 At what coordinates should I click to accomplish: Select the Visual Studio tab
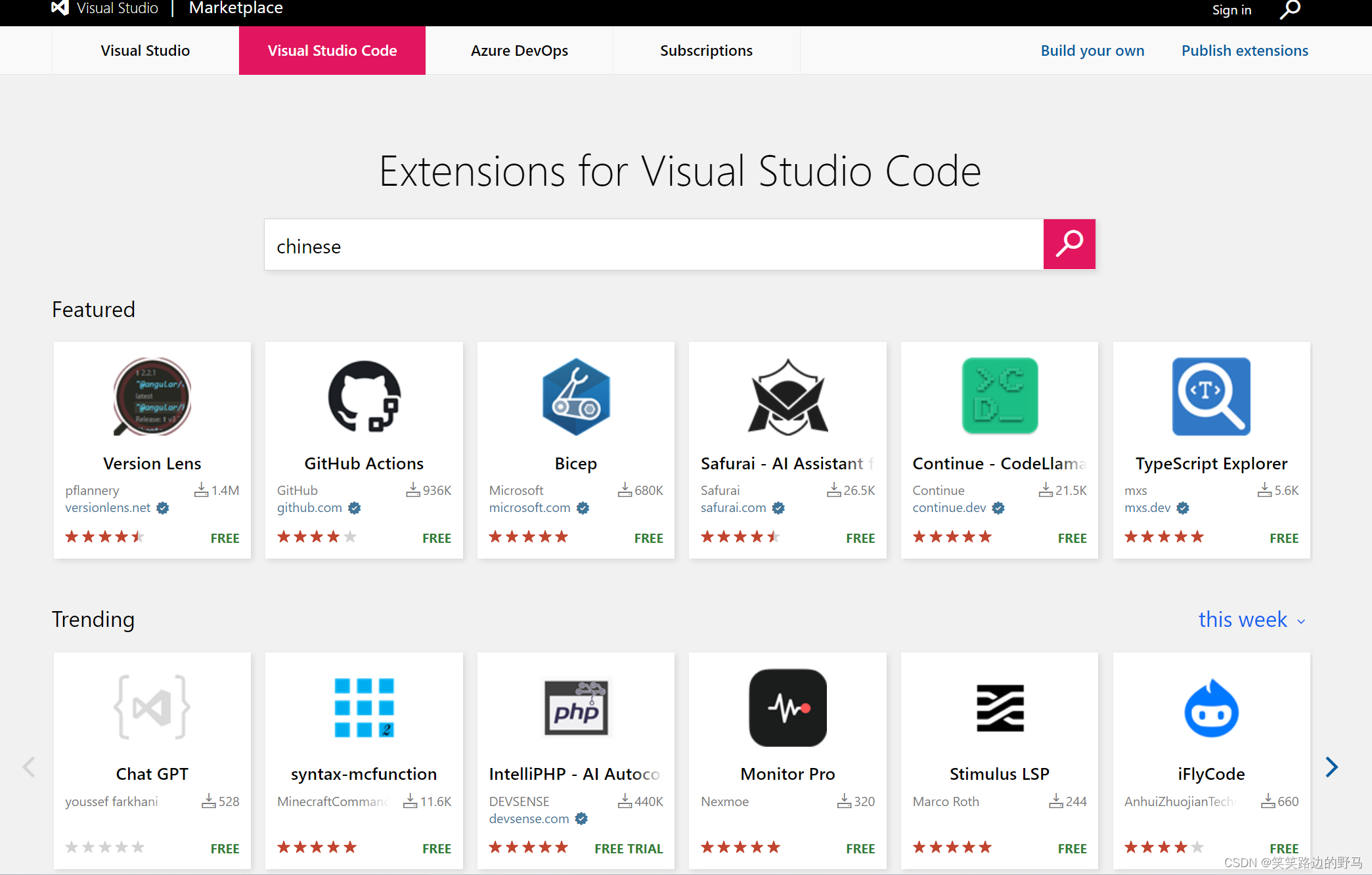[x=145, y=51]
